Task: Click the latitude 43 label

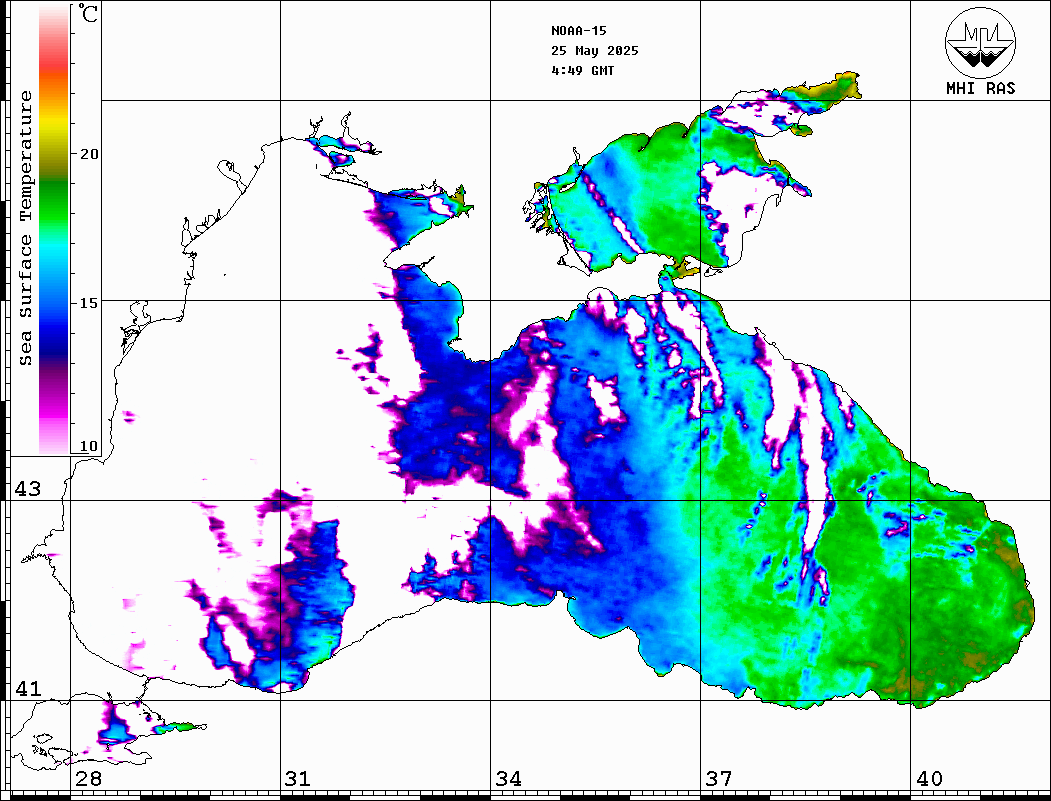Action: (x=26, y=489)
